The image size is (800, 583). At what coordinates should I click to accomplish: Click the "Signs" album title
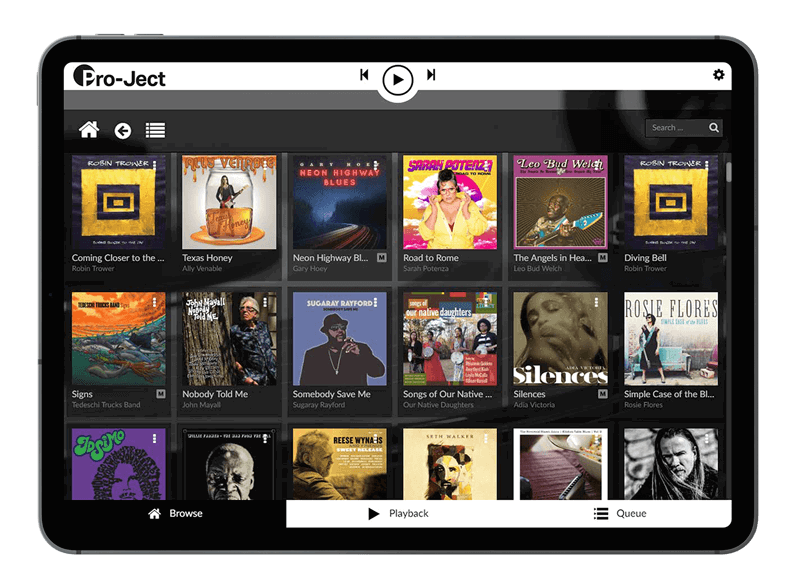(82, 394)
